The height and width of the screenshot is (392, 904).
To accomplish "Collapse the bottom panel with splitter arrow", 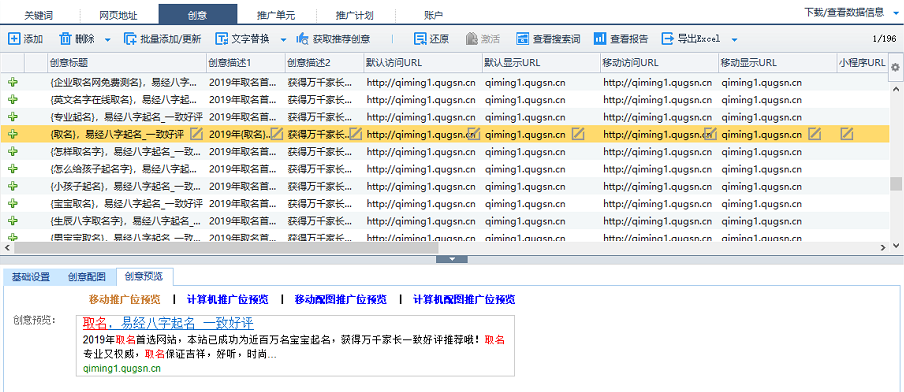I will click(x=451, y=259).
